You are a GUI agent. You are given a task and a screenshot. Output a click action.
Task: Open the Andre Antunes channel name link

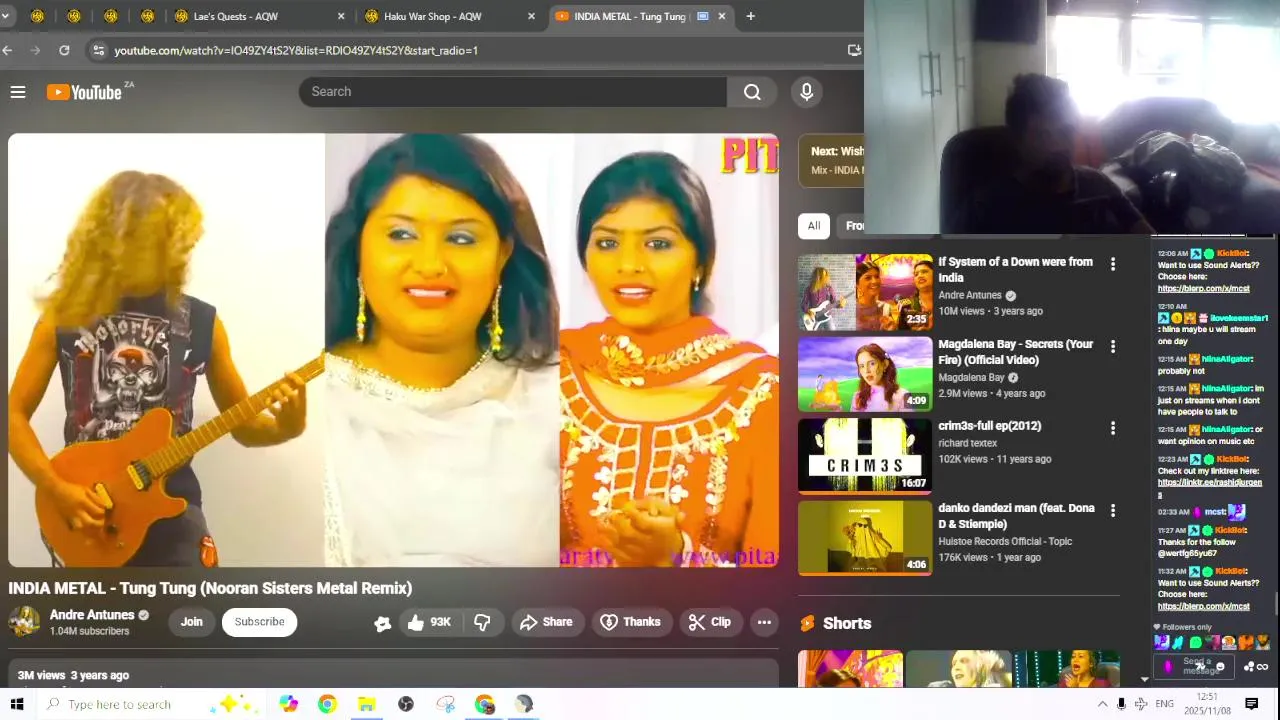click(x=92, y=615)
